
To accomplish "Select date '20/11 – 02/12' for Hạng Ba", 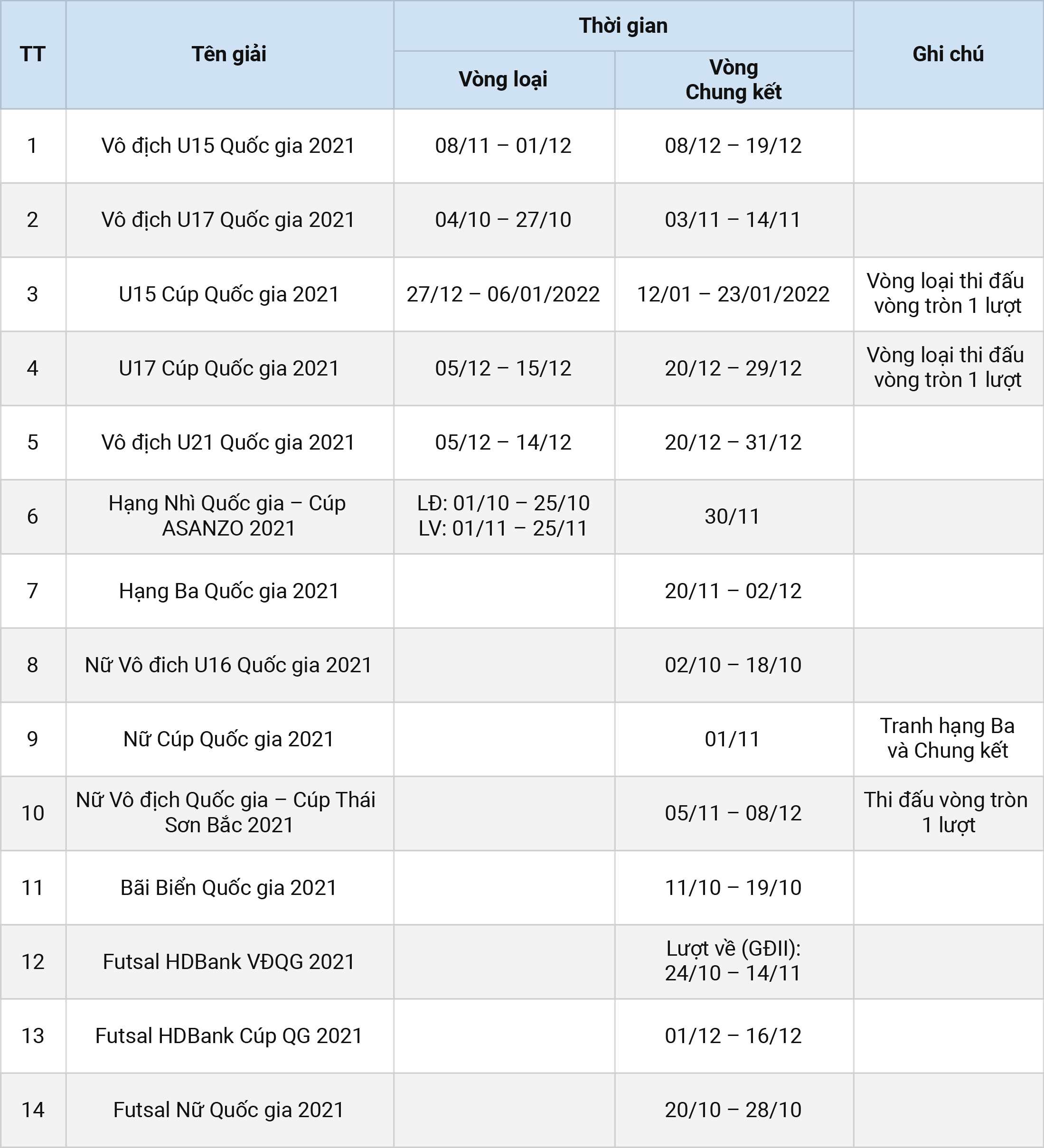I will [734, 591].
